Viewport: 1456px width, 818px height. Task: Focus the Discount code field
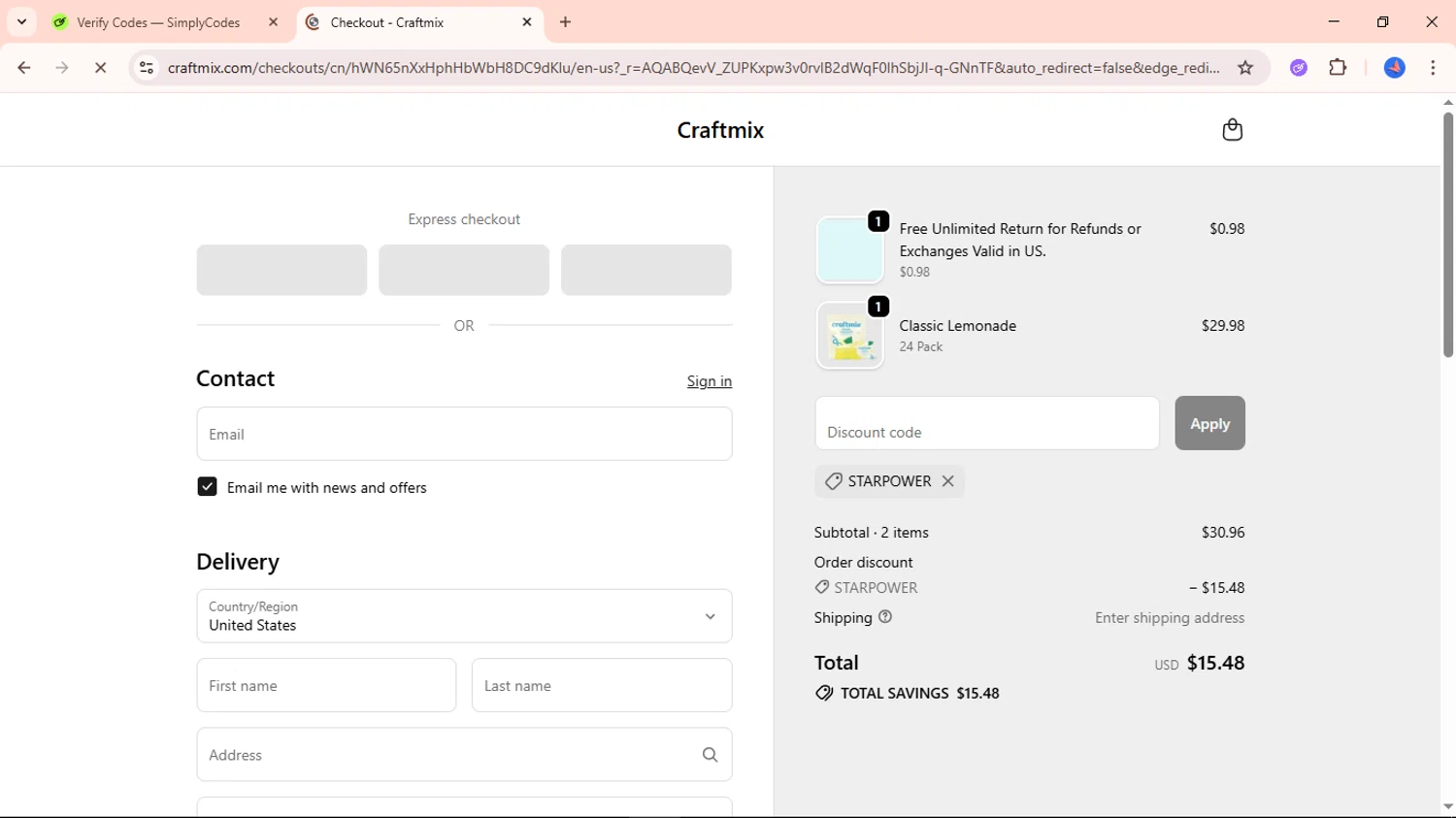(987, 423)
